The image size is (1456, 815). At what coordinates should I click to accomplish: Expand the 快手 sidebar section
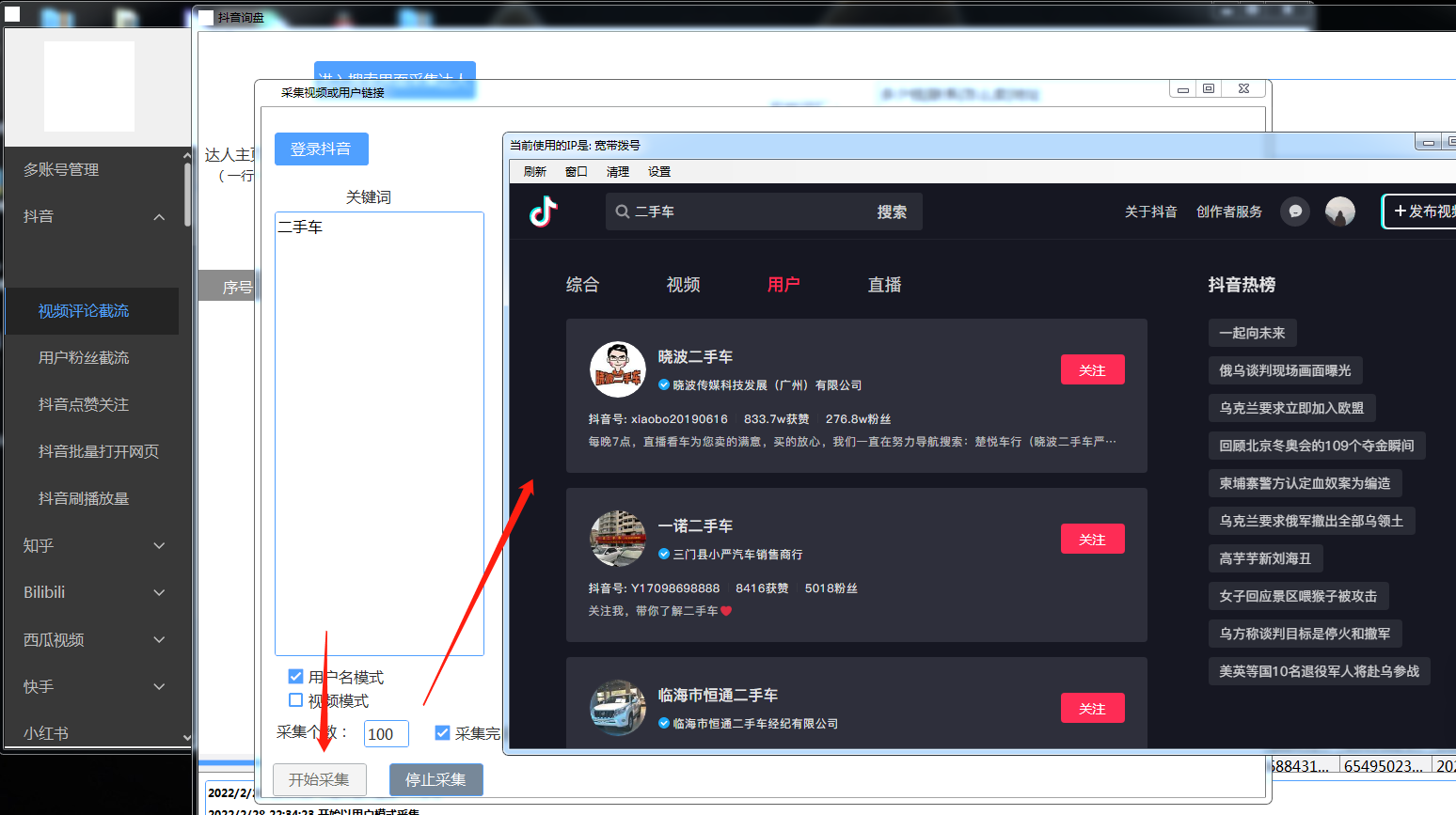[x=159, y=686]
